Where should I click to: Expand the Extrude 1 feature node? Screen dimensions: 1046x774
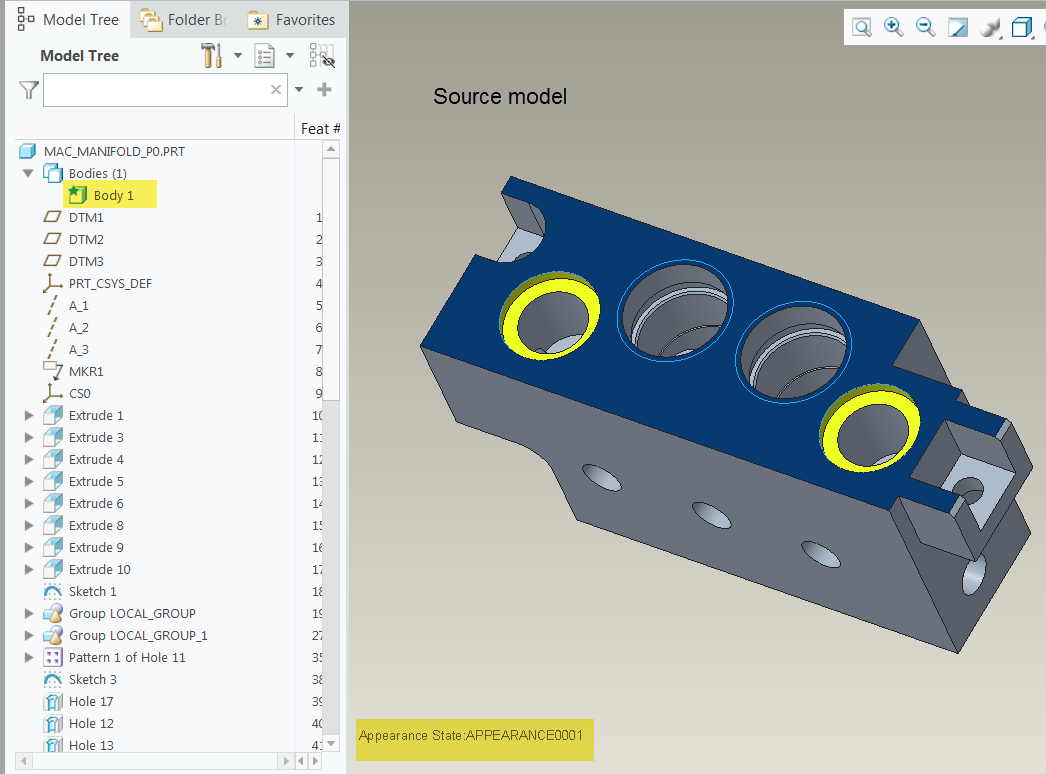click(28, 415)
